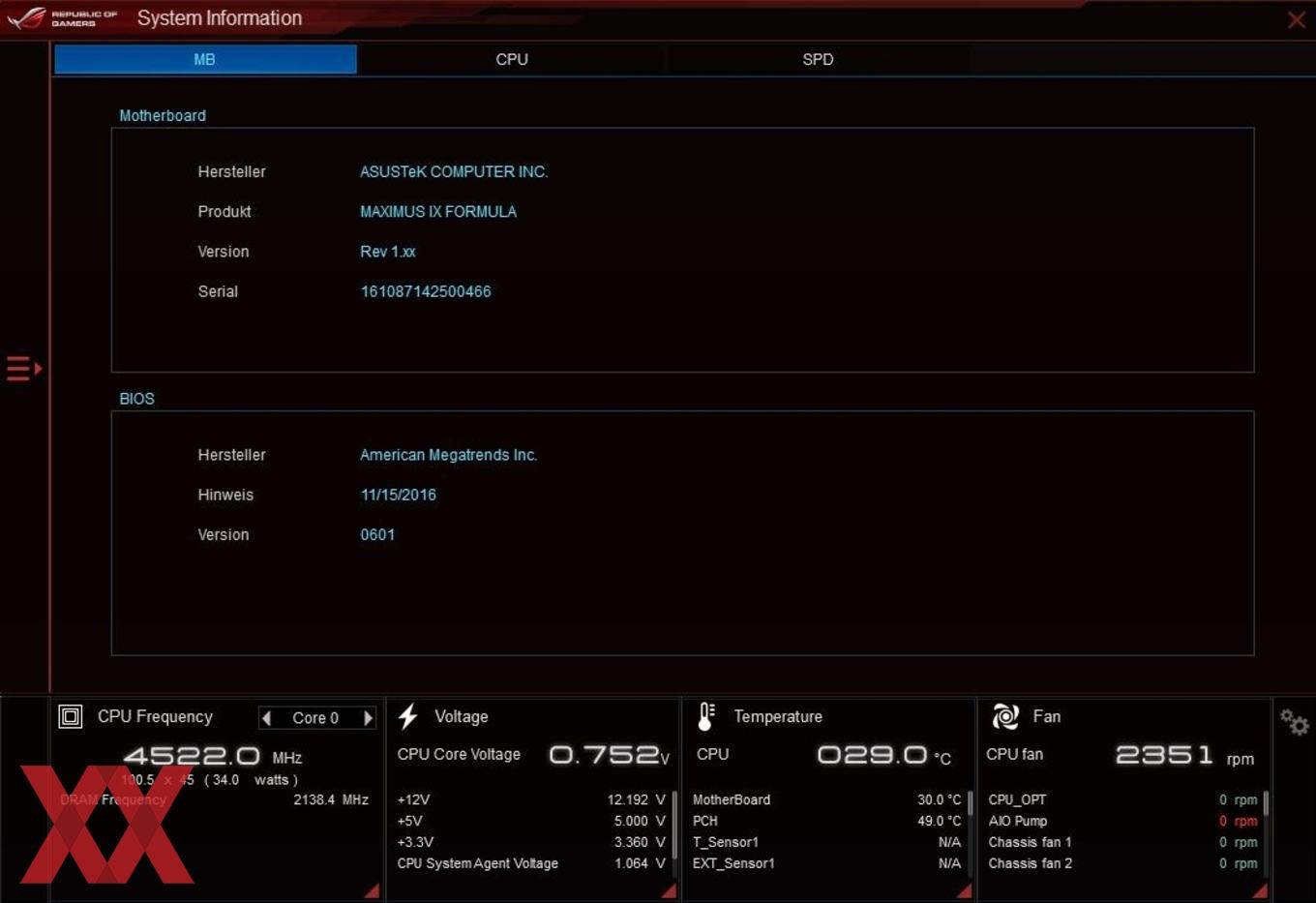Click the BIOS date 11/15/2016
The width and height of the screenshot is (1316, 903).
click(399, 495)
